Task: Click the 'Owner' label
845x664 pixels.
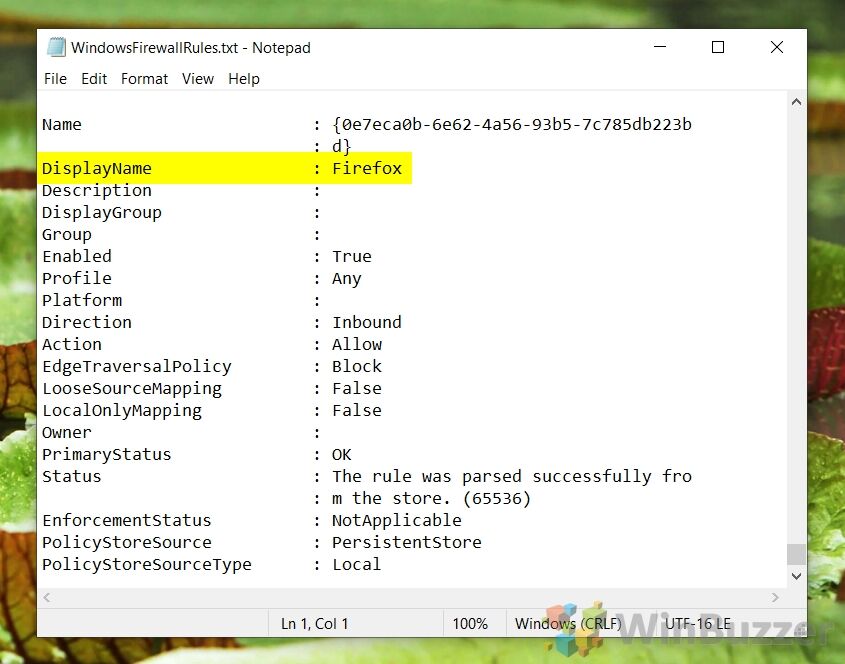Action: coord(67,432)
